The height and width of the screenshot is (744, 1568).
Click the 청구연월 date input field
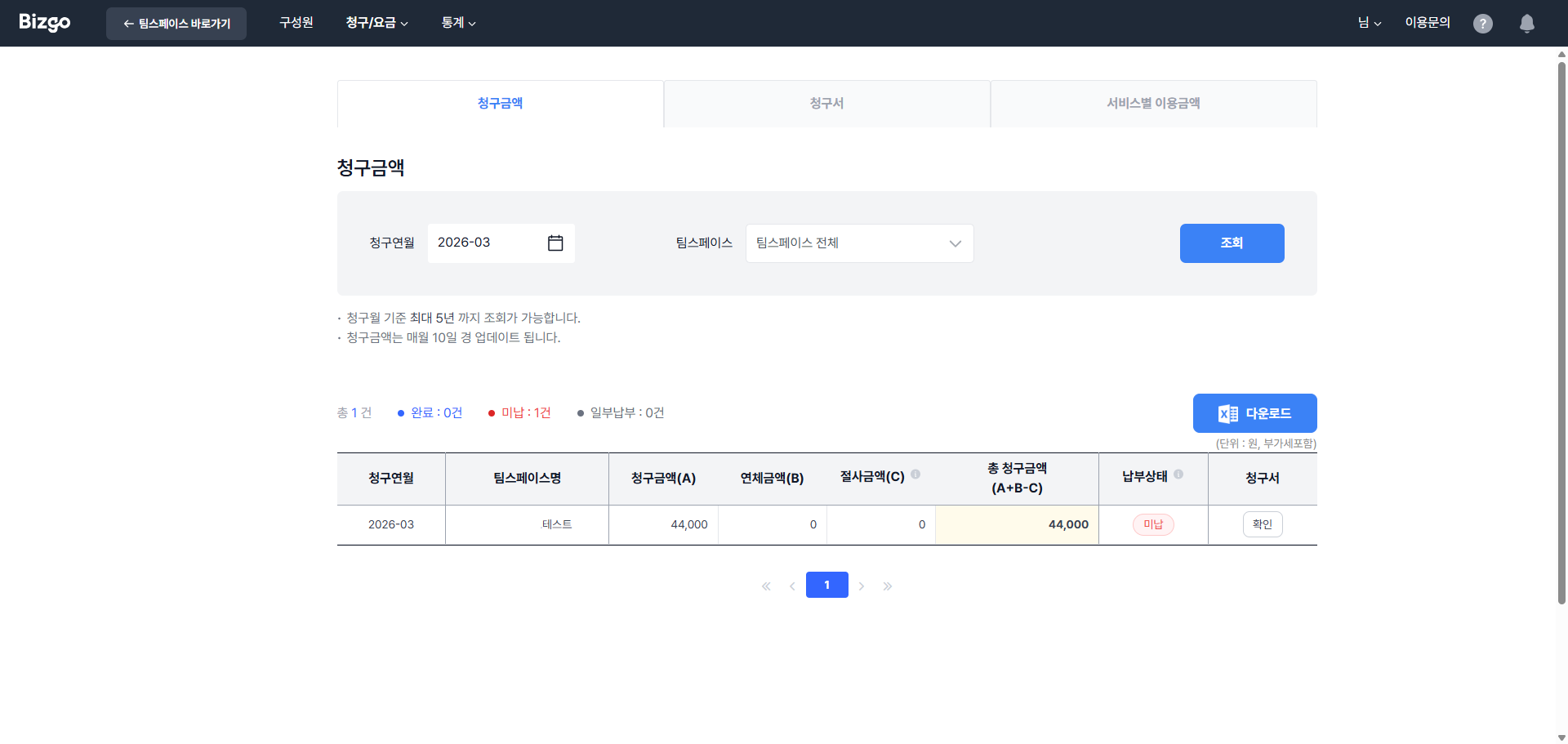tap(482, 243)
